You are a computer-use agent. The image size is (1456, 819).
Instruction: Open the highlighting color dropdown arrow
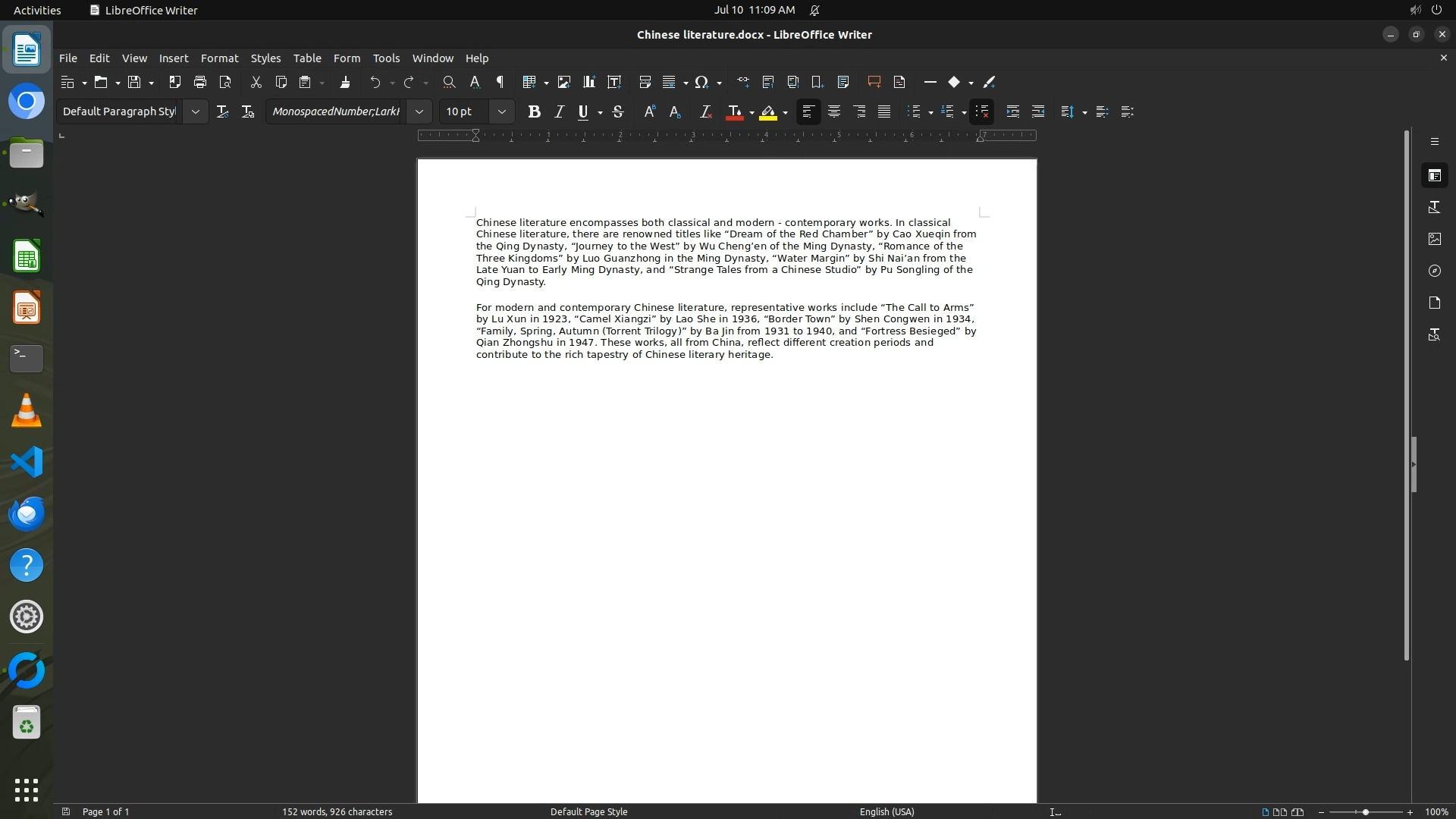tap(786, 112)
